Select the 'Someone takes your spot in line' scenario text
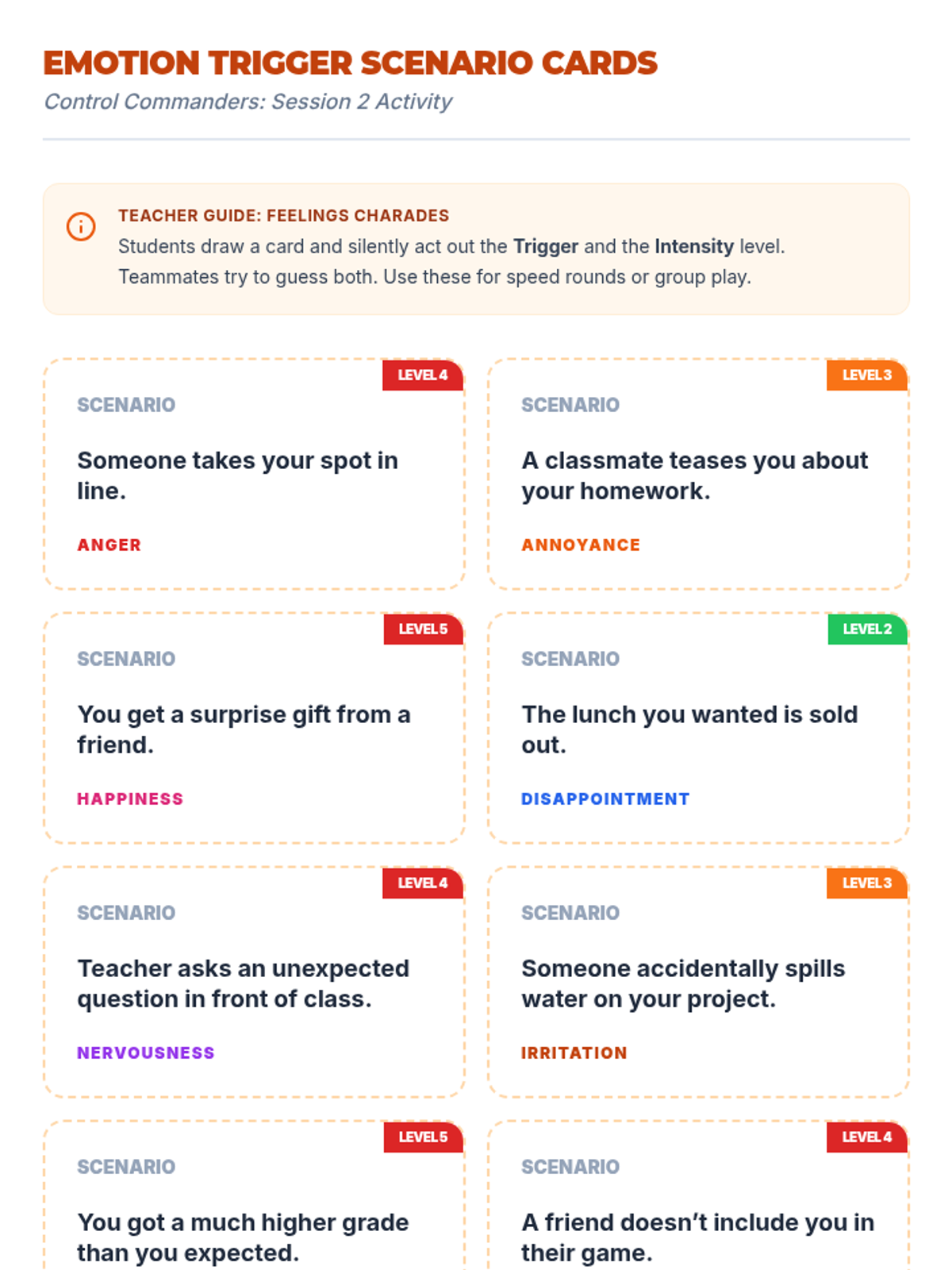 coord(237,475)
